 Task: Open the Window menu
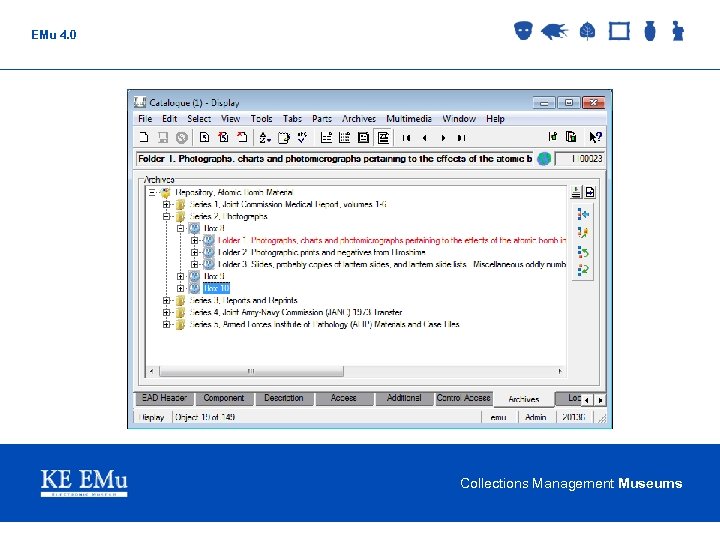click(459, 118)
